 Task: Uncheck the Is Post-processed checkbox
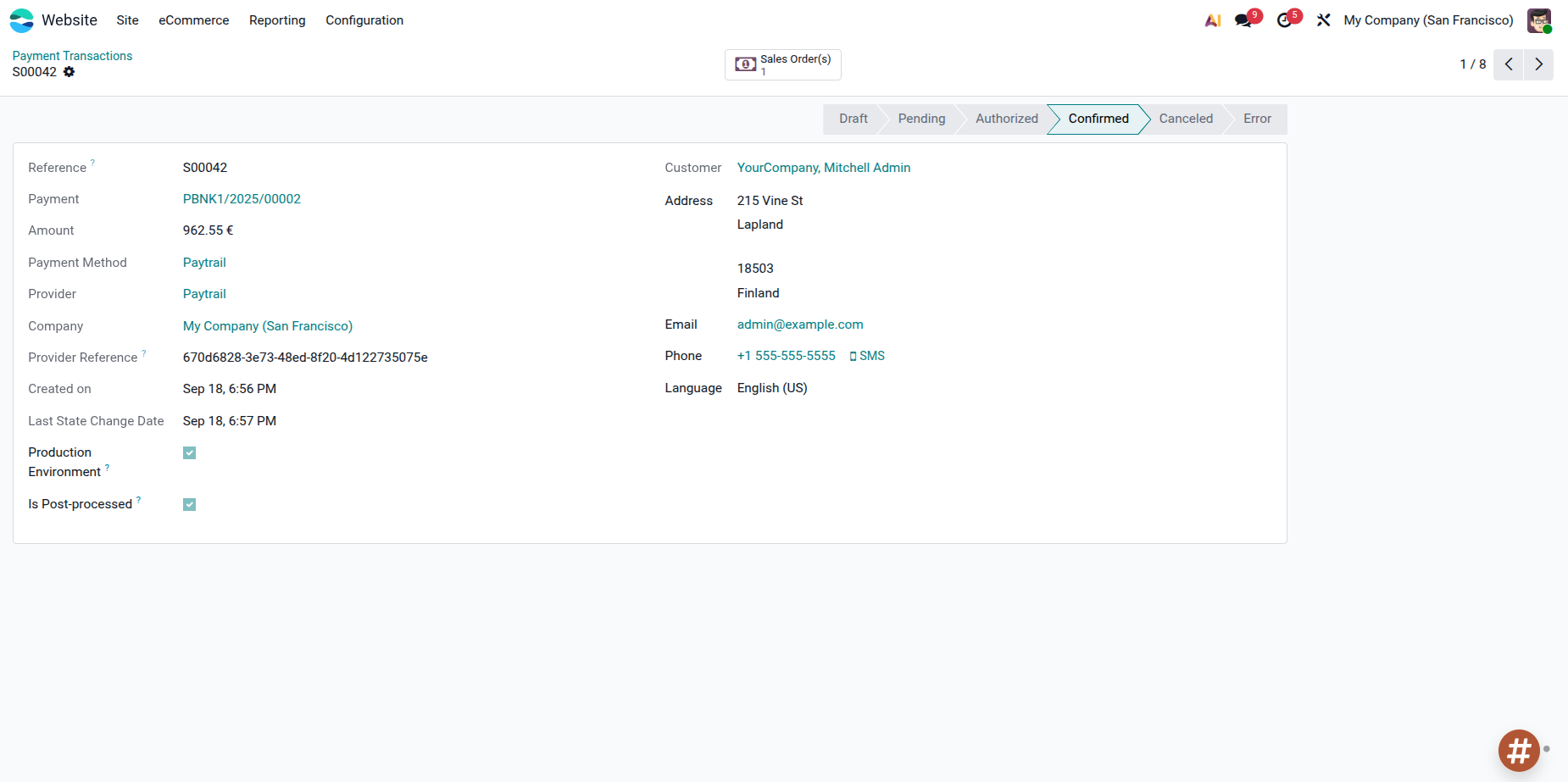pyautogui.click(x=189, y=504)
